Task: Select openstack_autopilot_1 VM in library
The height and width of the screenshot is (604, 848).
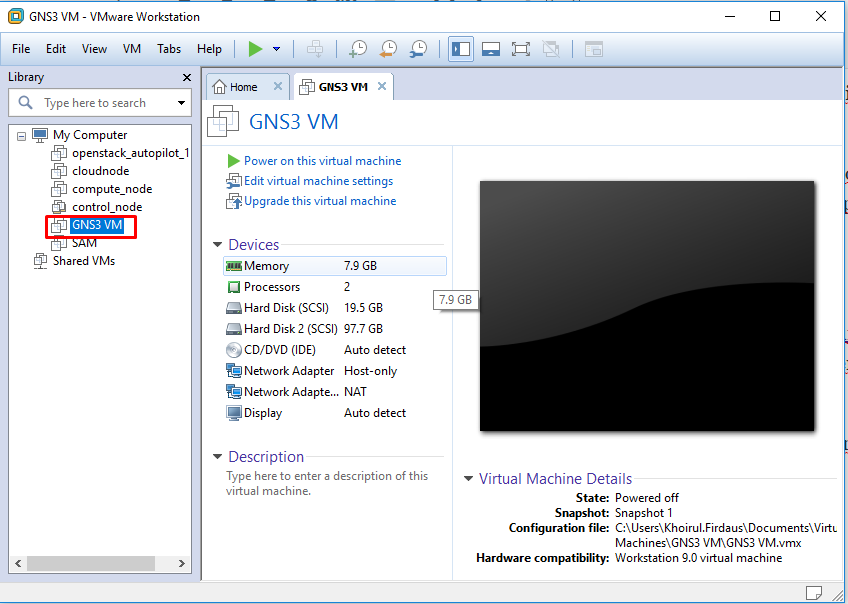Action: (130, 153)
